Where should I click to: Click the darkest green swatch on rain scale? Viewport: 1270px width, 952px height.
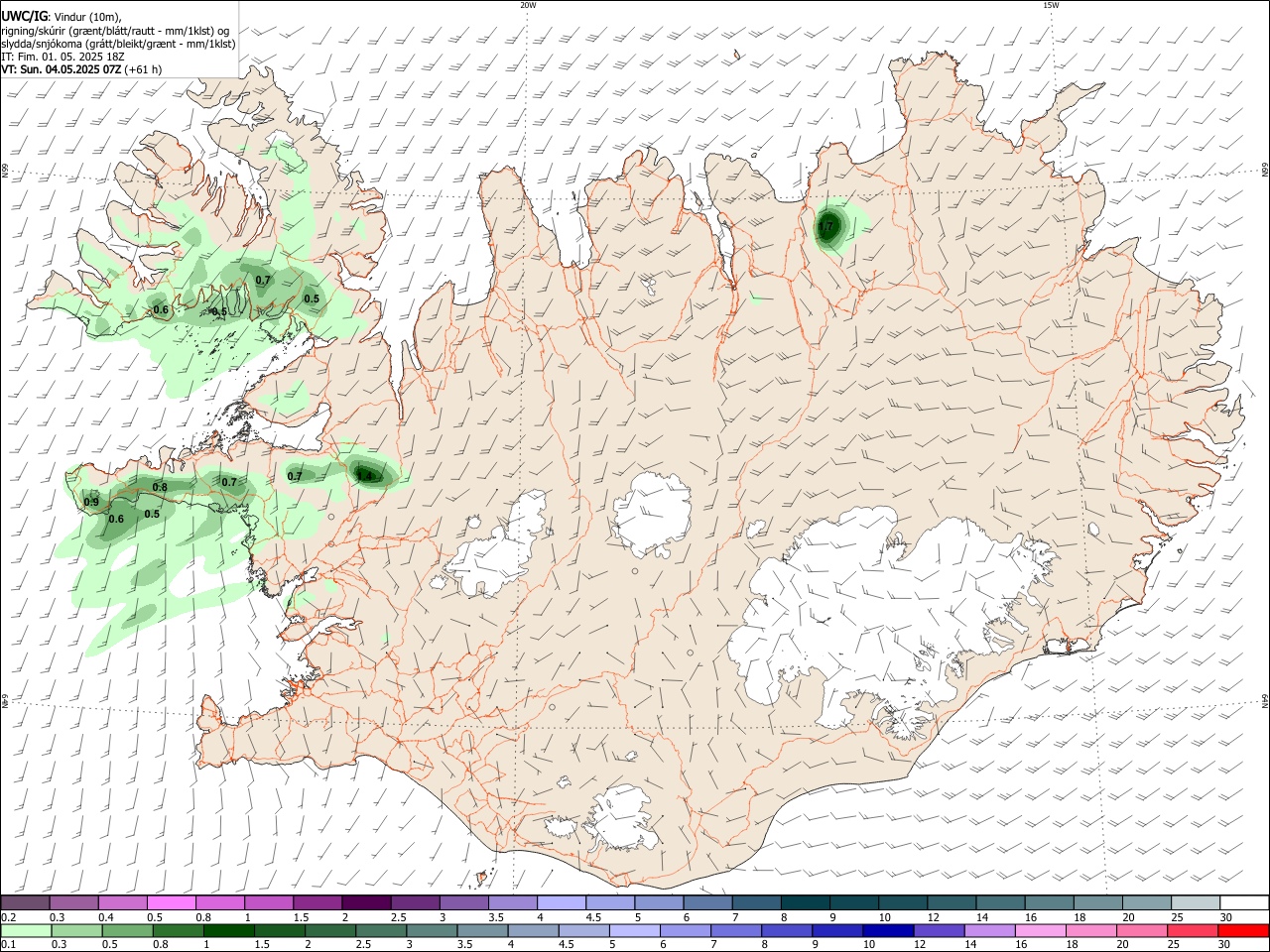click(228, 930)
